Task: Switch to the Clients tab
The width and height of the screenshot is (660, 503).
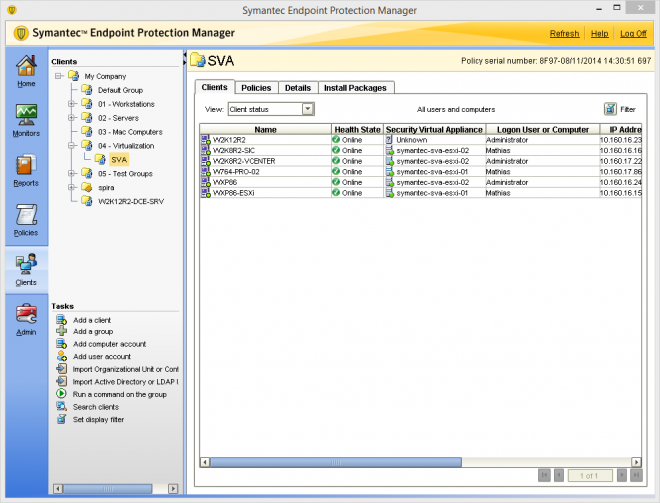Action: pos(215,87)
